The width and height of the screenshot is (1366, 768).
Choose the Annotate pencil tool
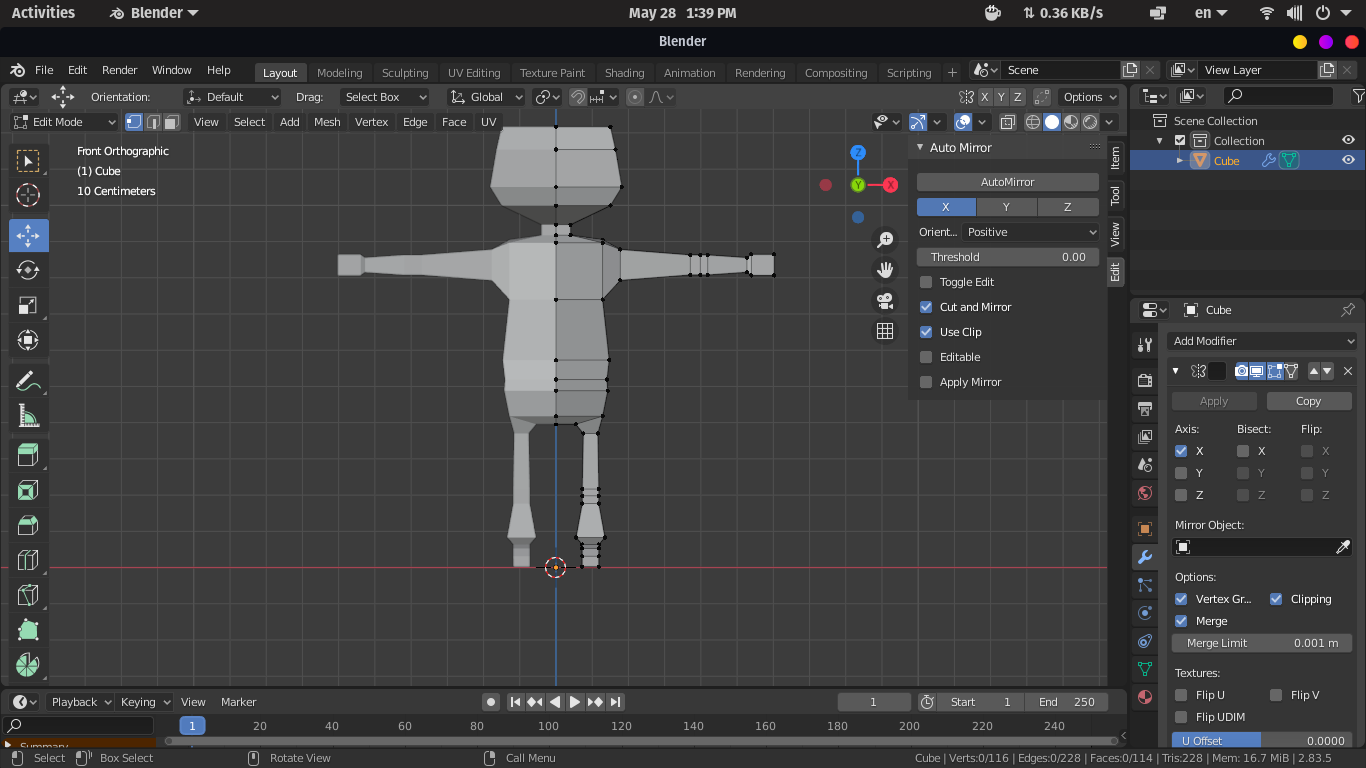click(x=28, y=382)
